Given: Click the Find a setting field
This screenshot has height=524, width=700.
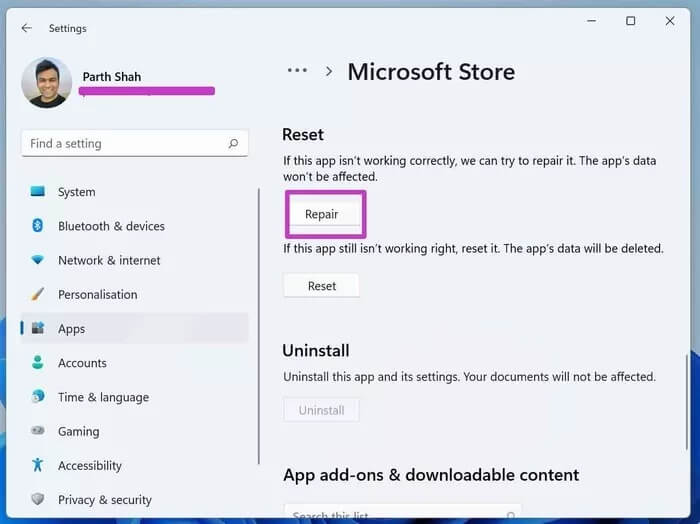Looking at the screenshot, I should click(x=135, y=143).
